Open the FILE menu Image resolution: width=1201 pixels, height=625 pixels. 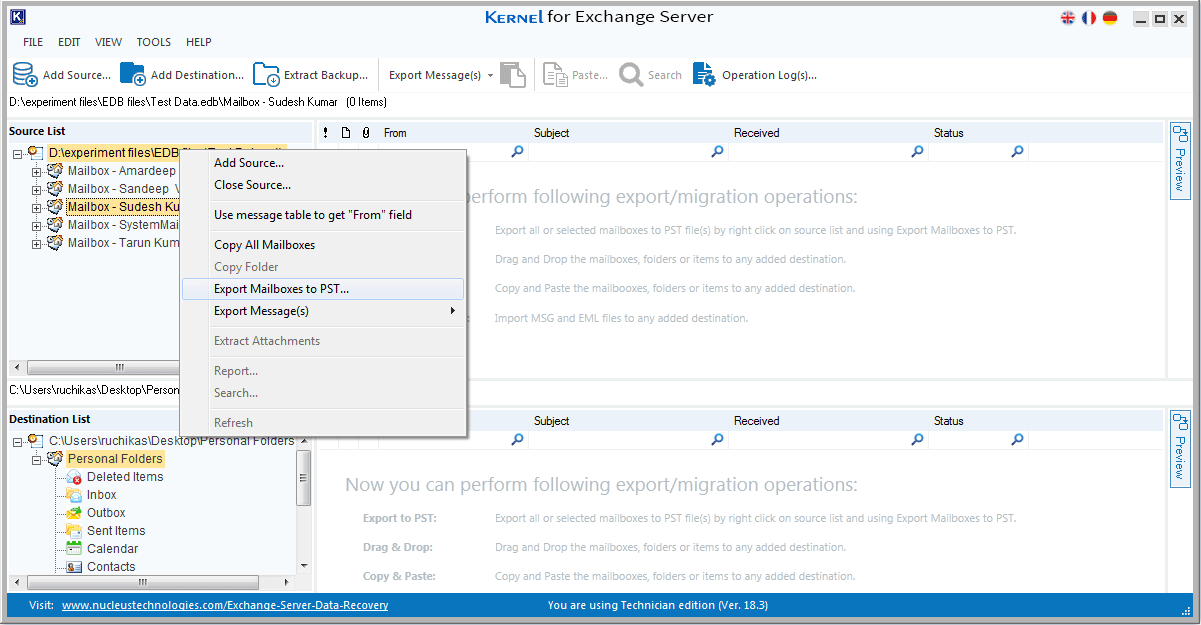tap(33, 42)
